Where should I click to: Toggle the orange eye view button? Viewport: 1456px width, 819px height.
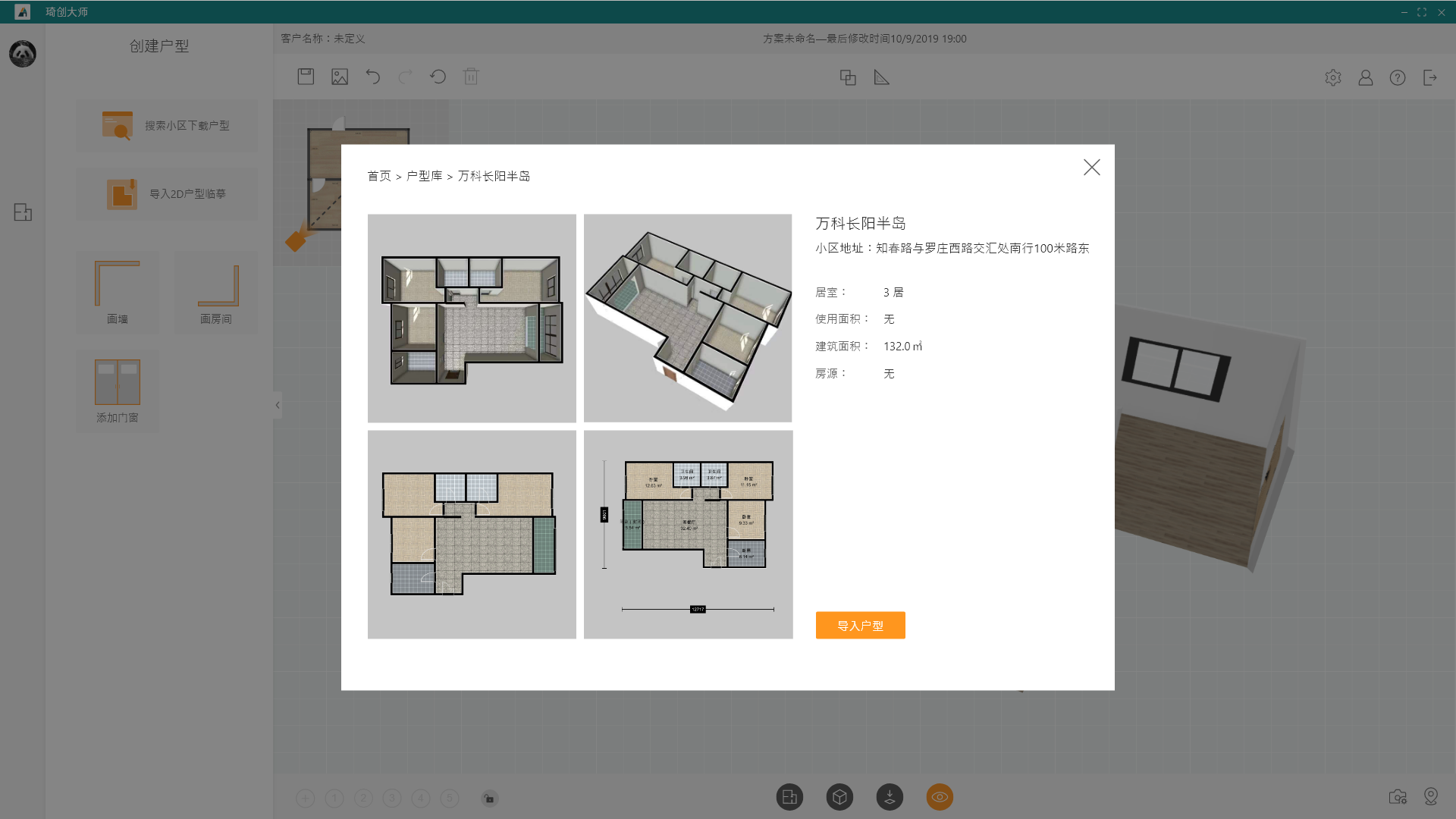coord(940,797)
